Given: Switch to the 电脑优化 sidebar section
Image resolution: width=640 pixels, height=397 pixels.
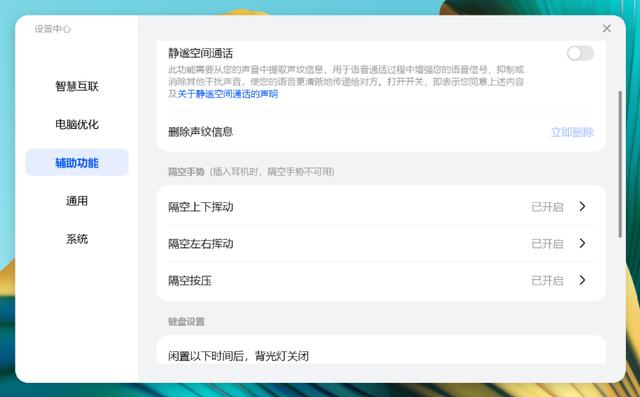Looking at the screenshot, I should (x=77, y=124).
